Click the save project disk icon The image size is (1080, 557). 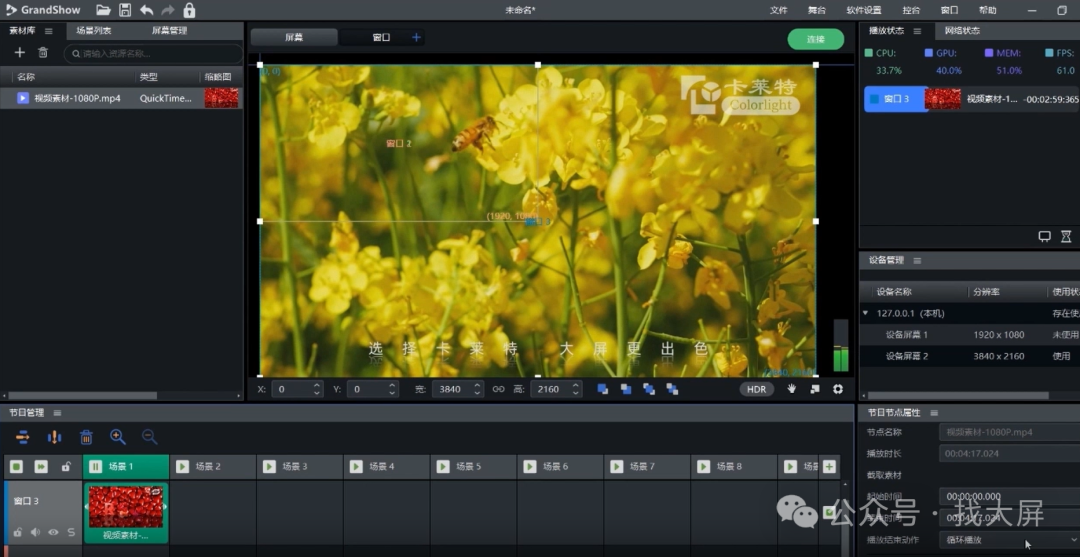point(125,10)
